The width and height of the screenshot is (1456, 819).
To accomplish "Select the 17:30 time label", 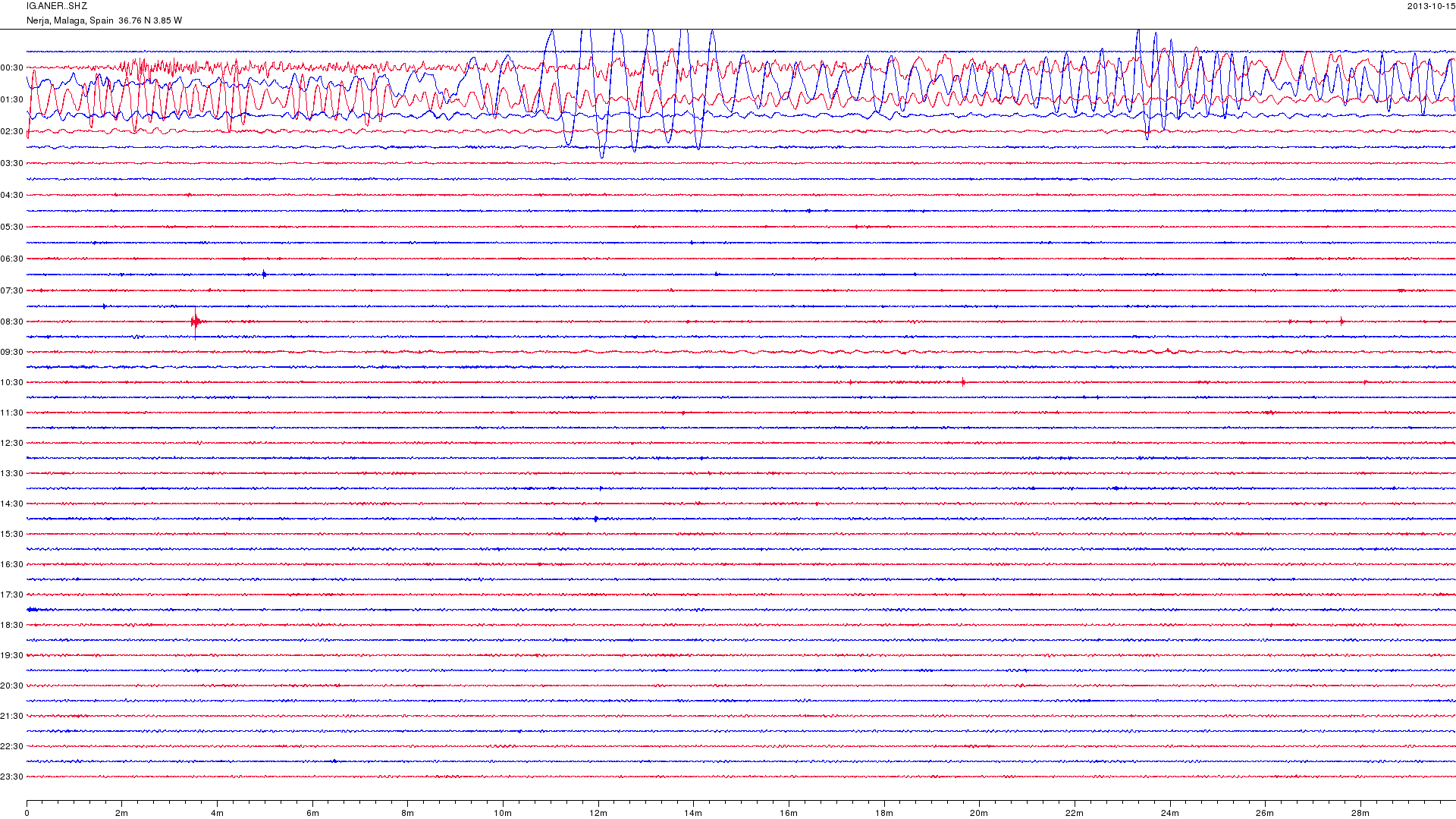I will (12, 595).
